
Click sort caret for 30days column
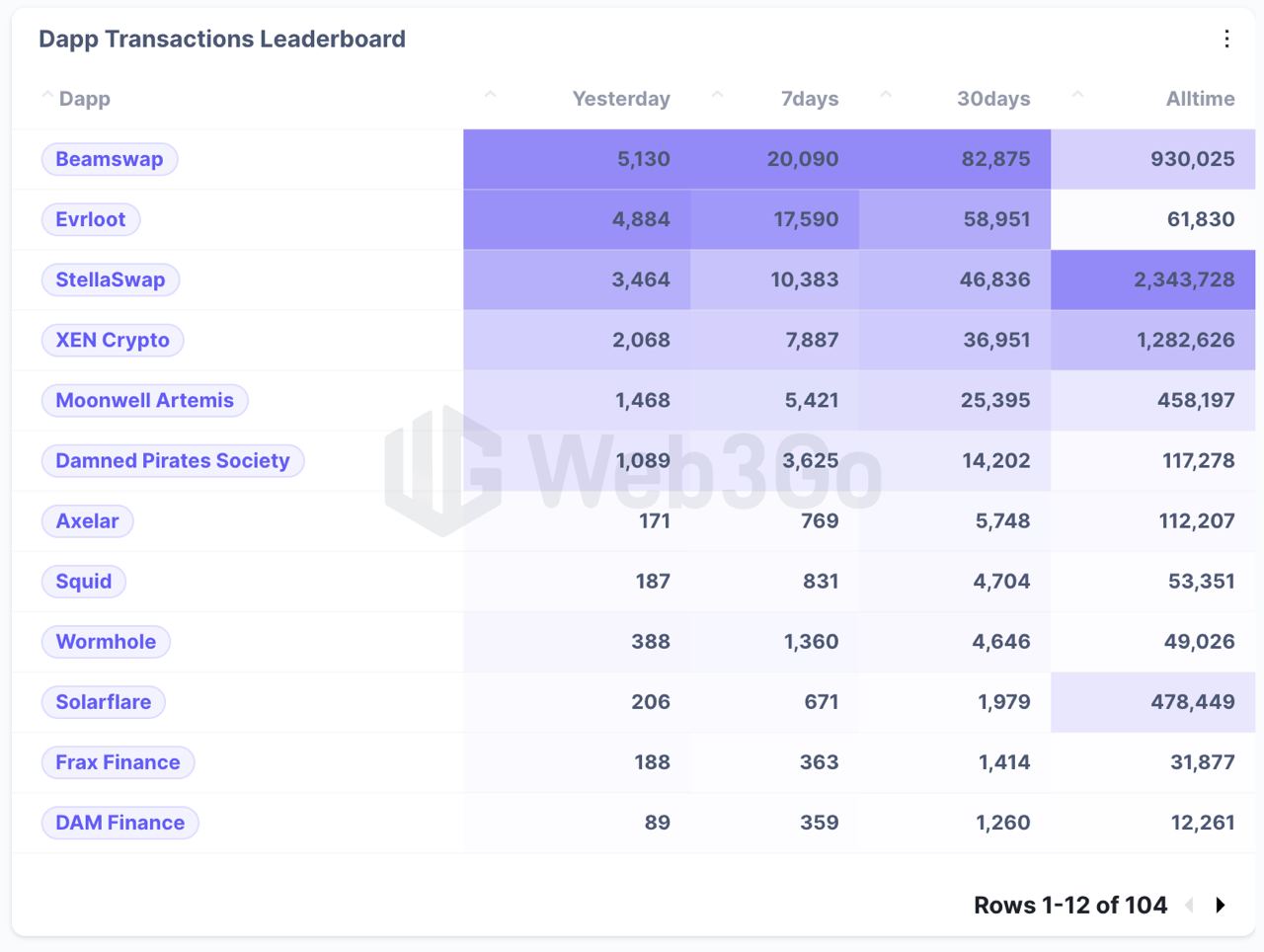tap(886, 95)
